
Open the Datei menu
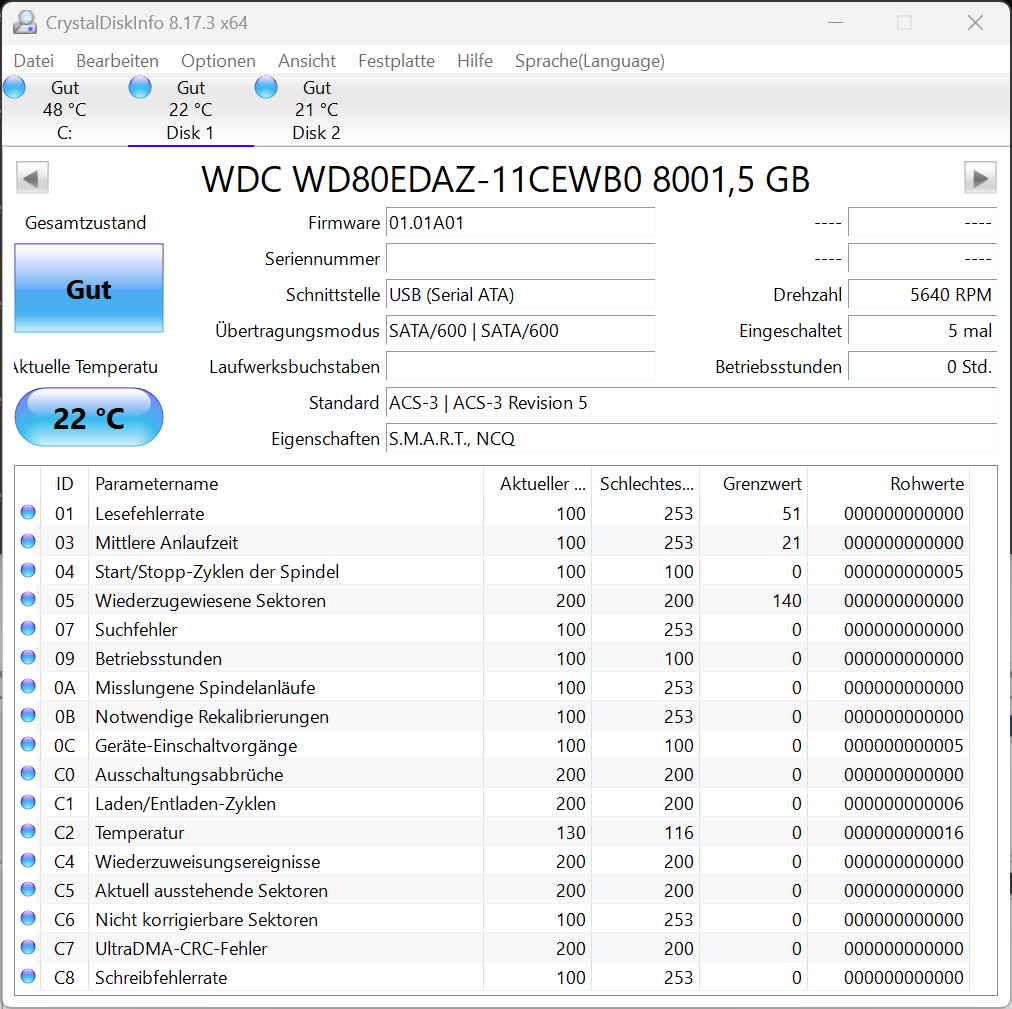coord(34,61)
